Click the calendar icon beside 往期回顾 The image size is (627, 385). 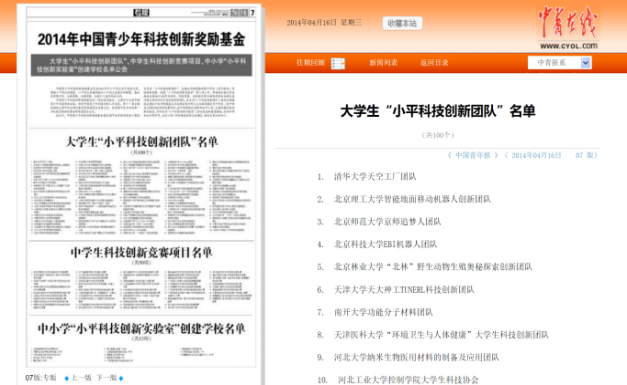(x=338, y=63)
